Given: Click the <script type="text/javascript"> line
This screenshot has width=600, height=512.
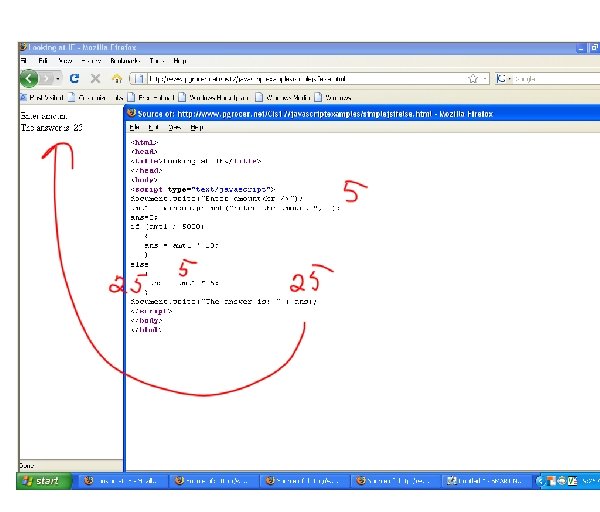Looking at the screenshot, I should point(203,189).
